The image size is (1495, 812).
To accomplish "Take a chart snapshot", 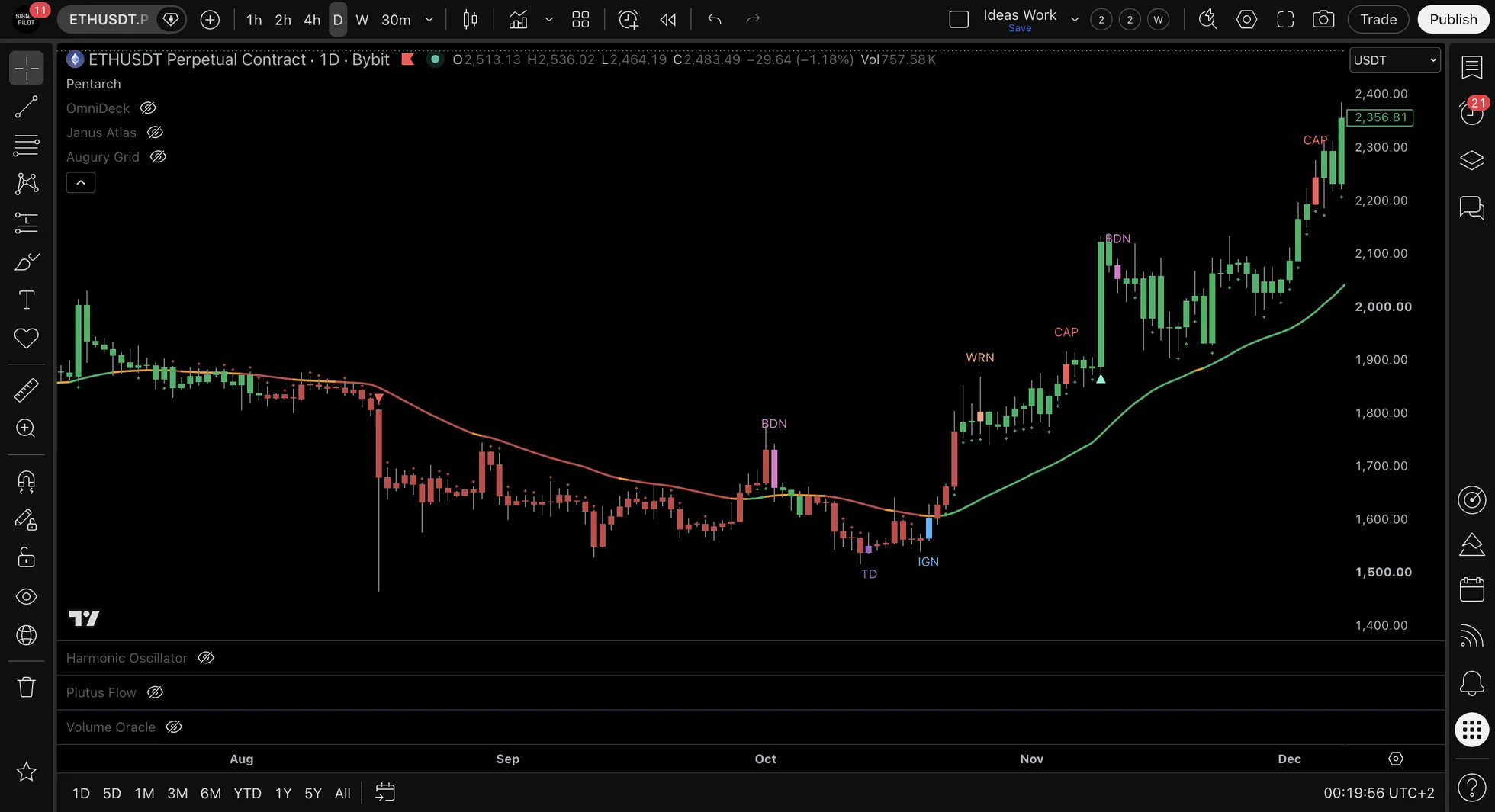I will click(1323, 20).
